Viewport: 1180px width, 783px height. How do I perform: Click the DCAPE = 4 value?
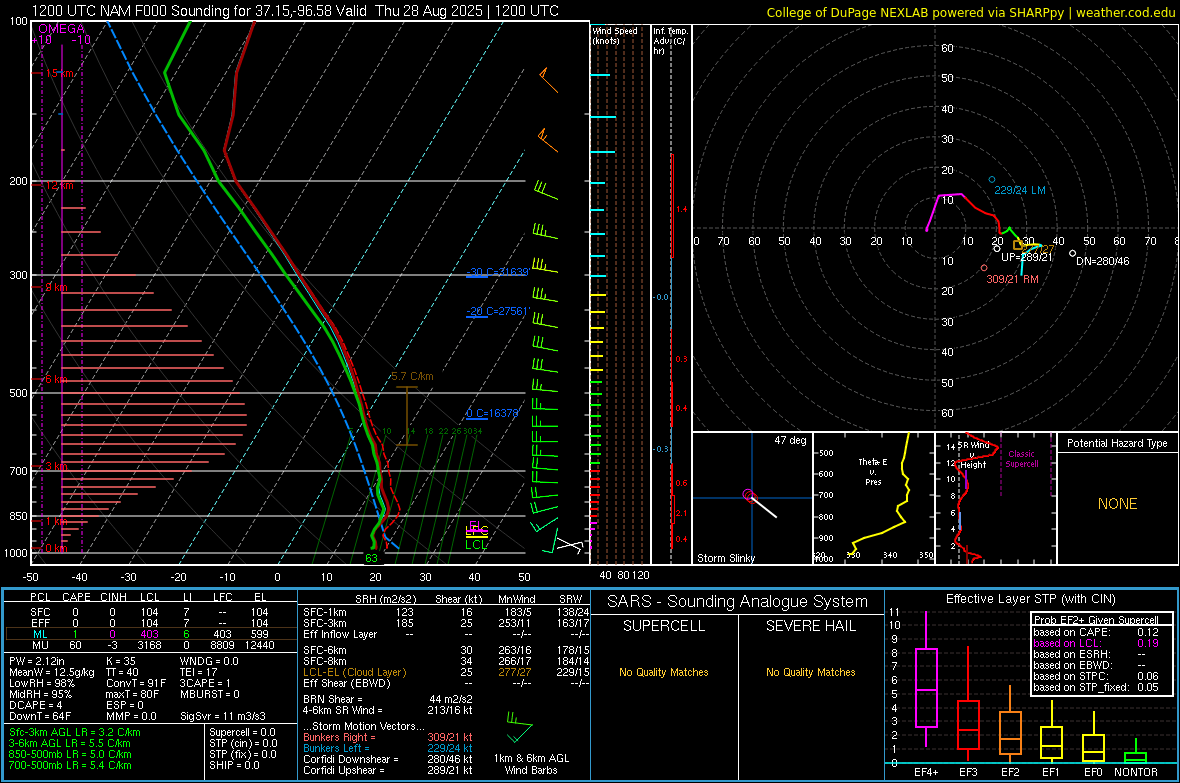[36, 705]
